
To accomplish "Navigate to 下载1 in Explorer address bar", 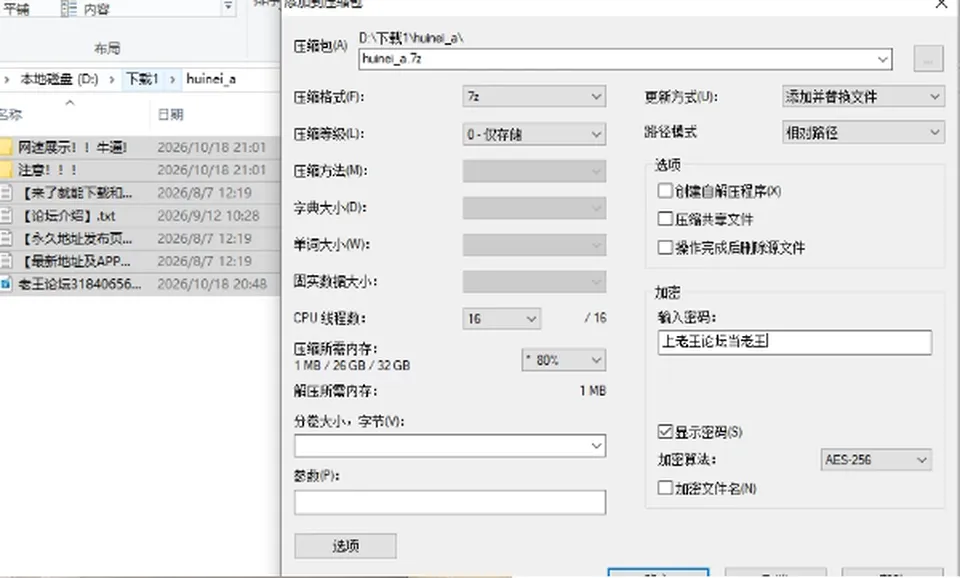I will coord(142,79).
